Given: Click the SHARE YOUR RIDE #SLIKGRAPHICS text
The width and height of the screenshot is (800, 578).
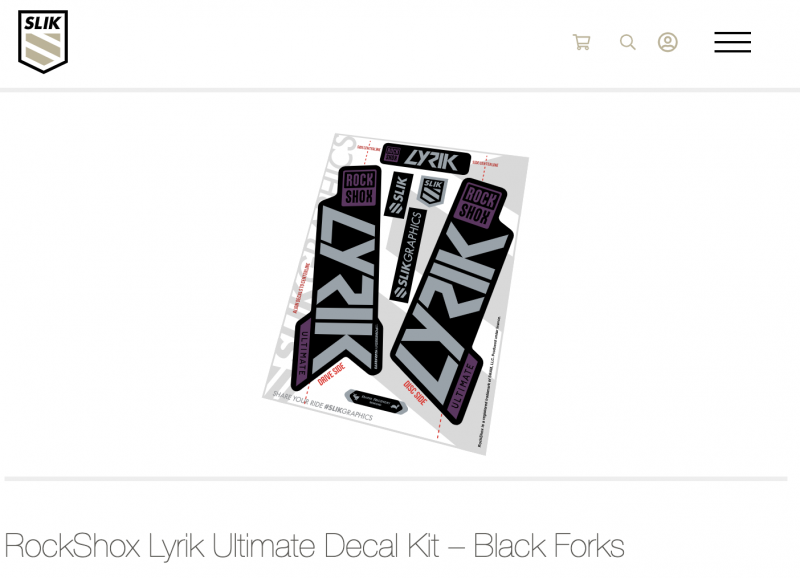Looking at the screenshot, I should coord(322,406).
